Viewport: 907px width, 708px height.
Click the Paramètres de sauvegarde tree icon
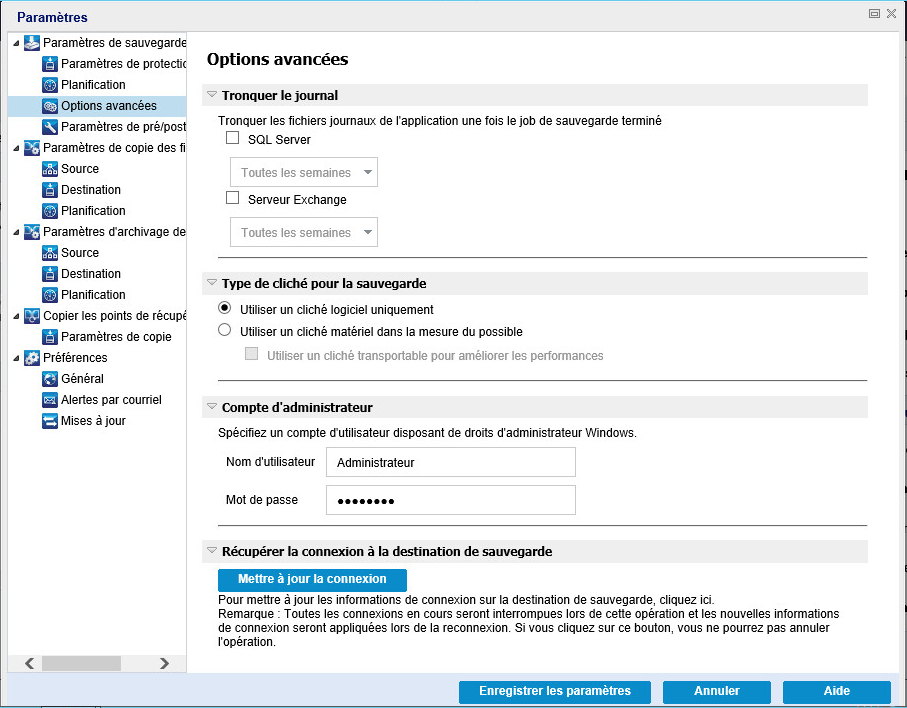[x=32, y=43]
